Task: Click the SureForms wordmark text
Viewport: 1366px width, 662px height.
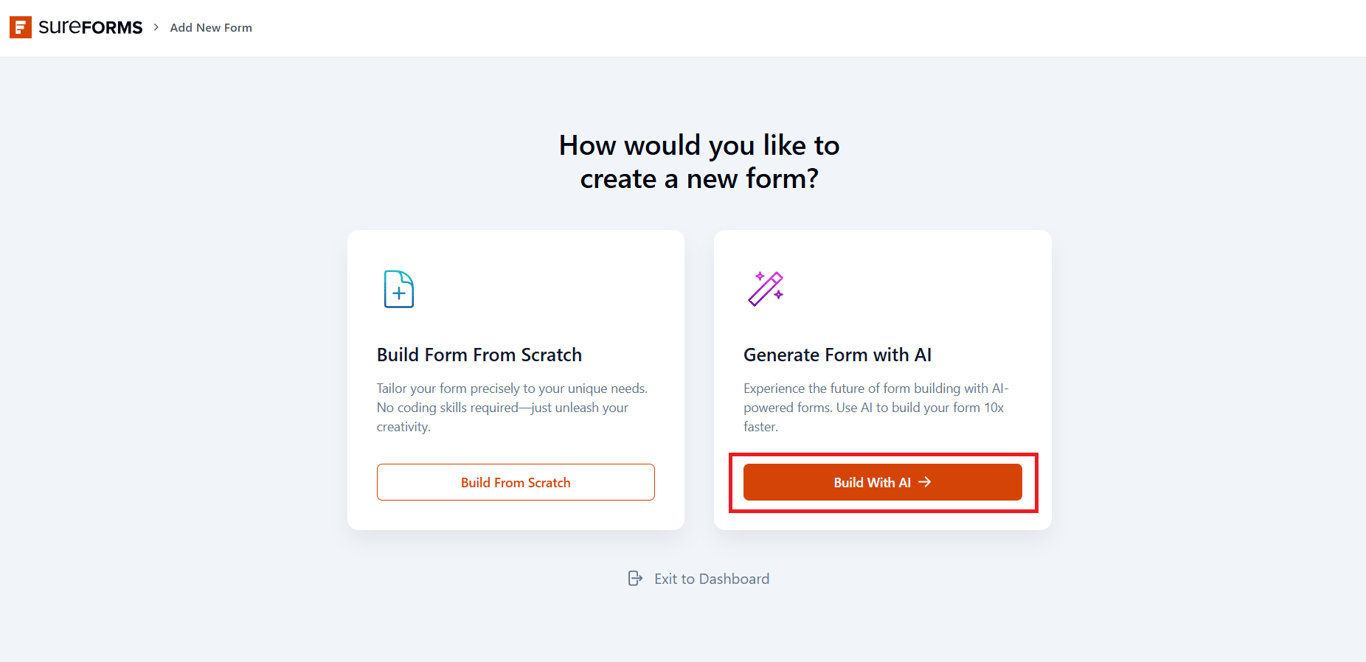Action: click(x=92, y=27)
